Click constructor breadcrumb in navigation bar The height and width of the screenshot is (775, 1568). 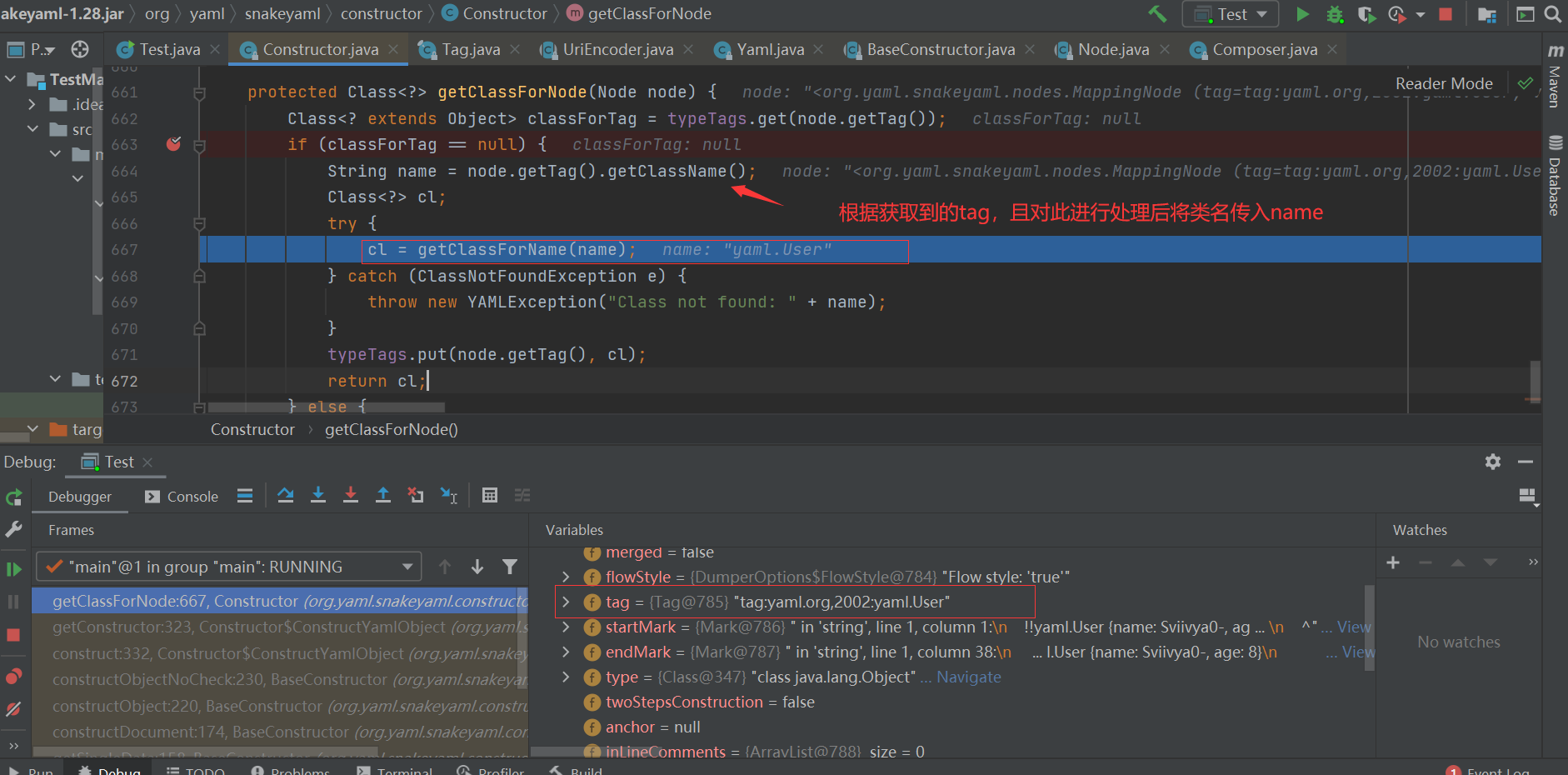click(381, 13)
